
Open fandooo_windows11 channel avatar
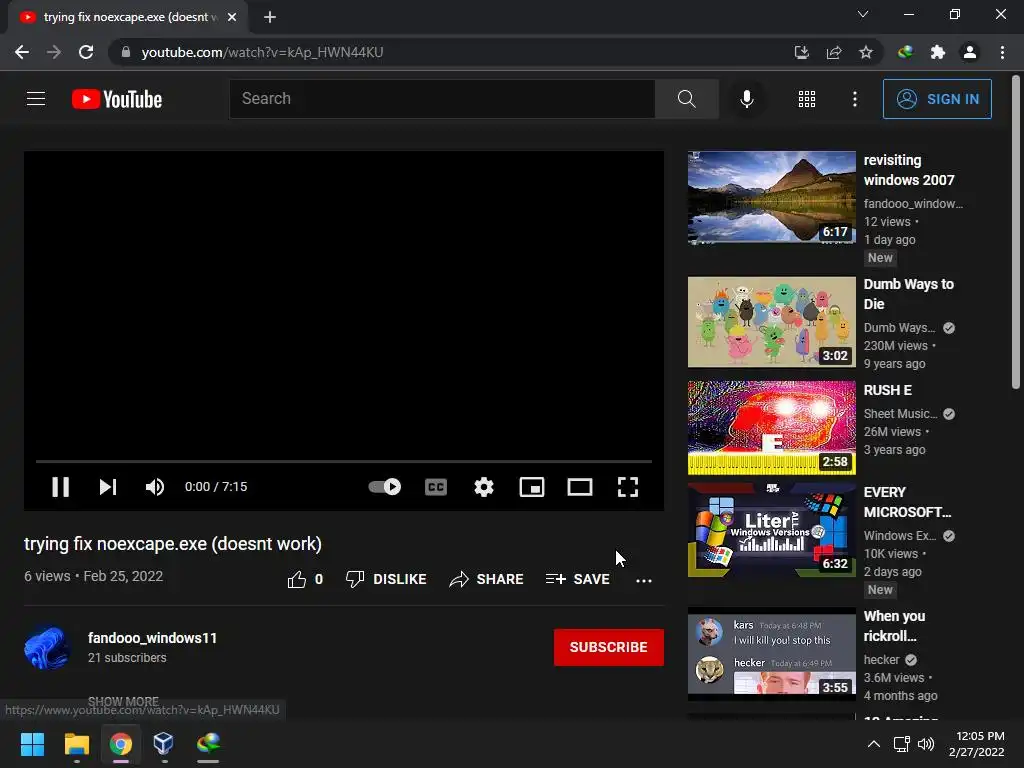[x=46, y=648]
